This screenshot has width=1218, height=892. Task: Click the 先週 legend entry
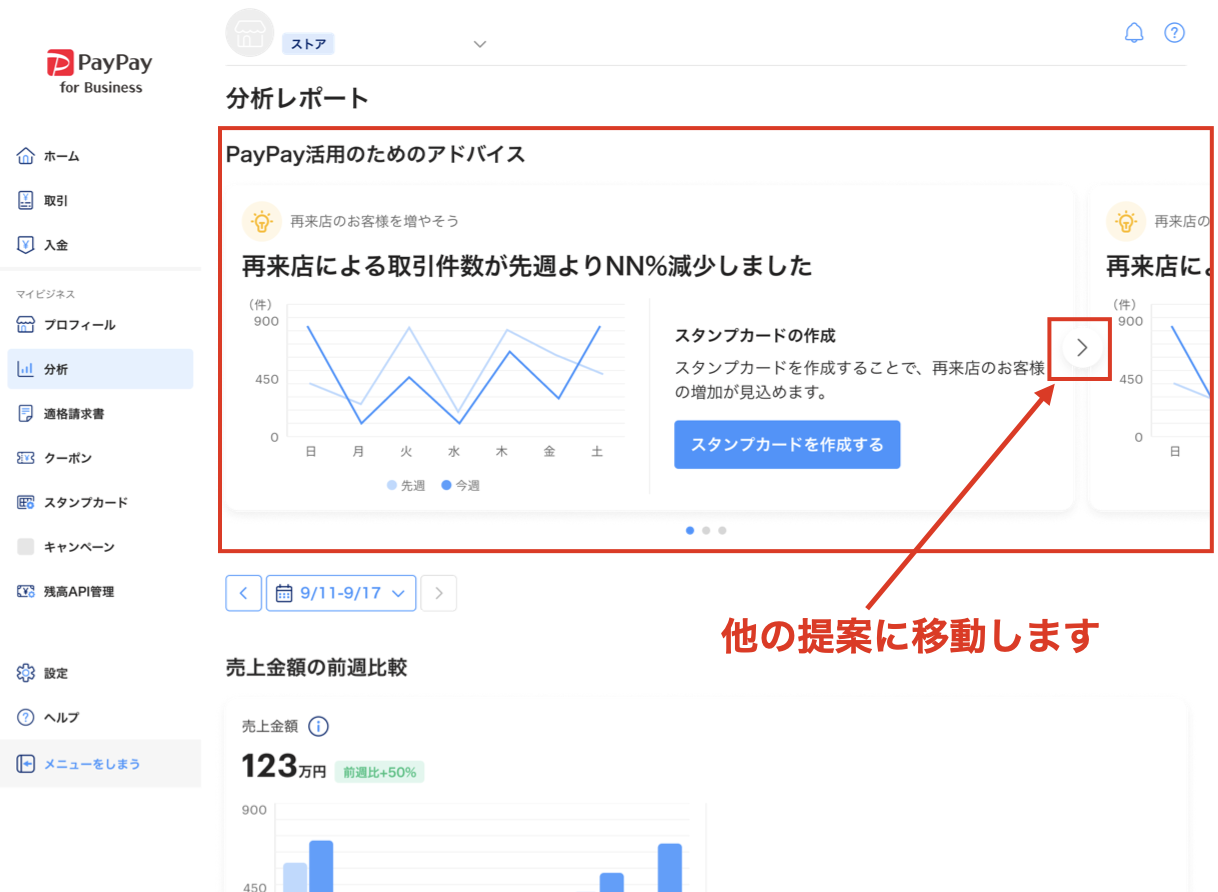click(406, 485)
